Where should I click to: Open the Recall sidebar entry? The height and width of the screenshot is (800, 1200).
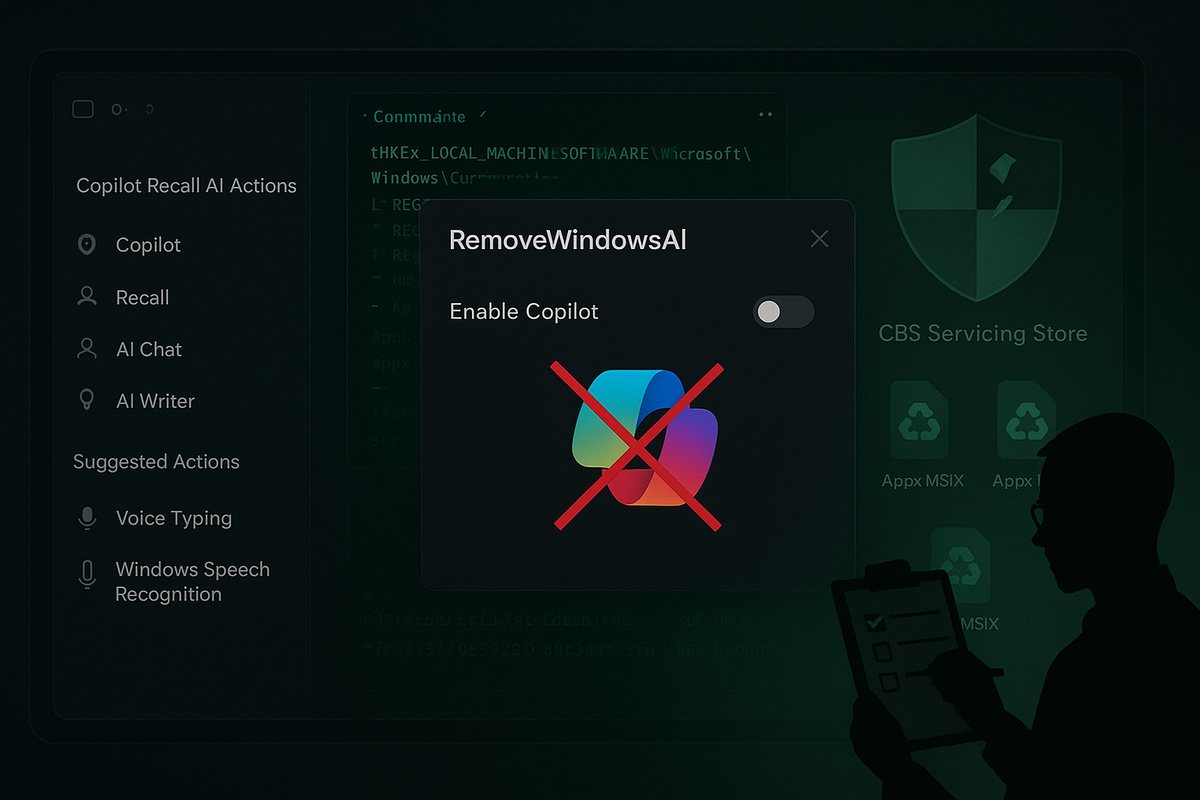142,298
